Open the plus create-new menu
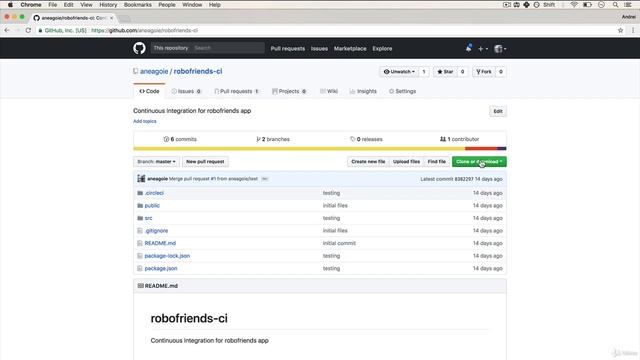The image size is (640, 360). (482, 49)
